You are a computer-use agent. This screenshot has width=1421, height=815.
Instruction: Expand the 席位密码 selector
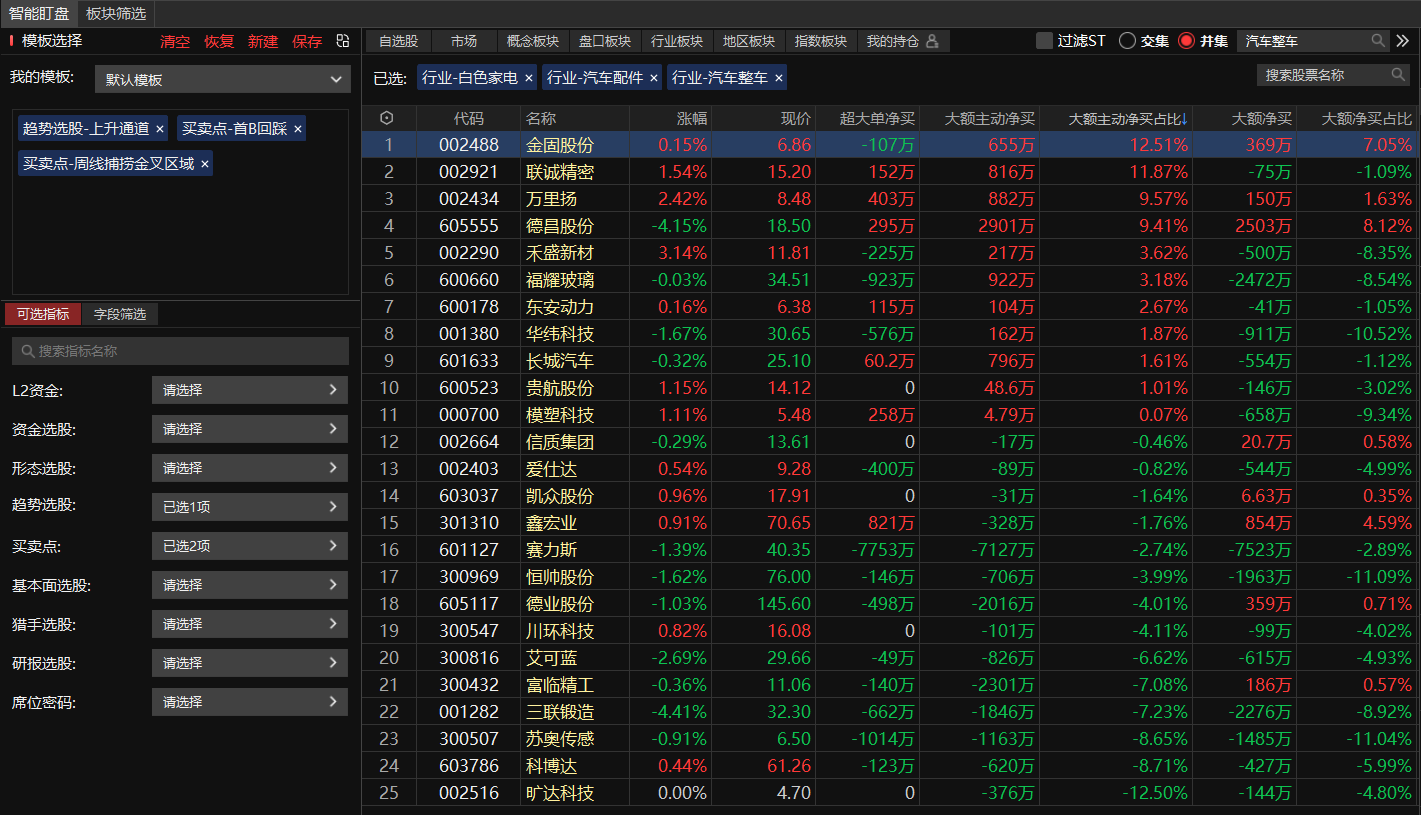[x=250, y=702]
